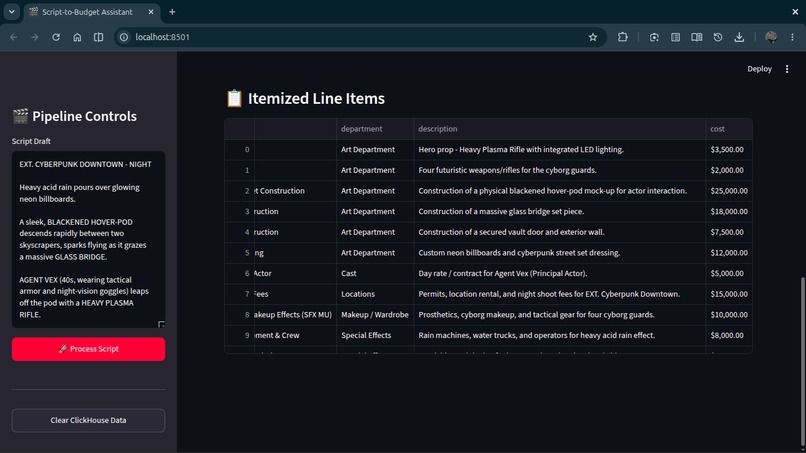806x453 pixels.
Task: Click Clear ClickHouse Data button
Action: coord(88,420)
